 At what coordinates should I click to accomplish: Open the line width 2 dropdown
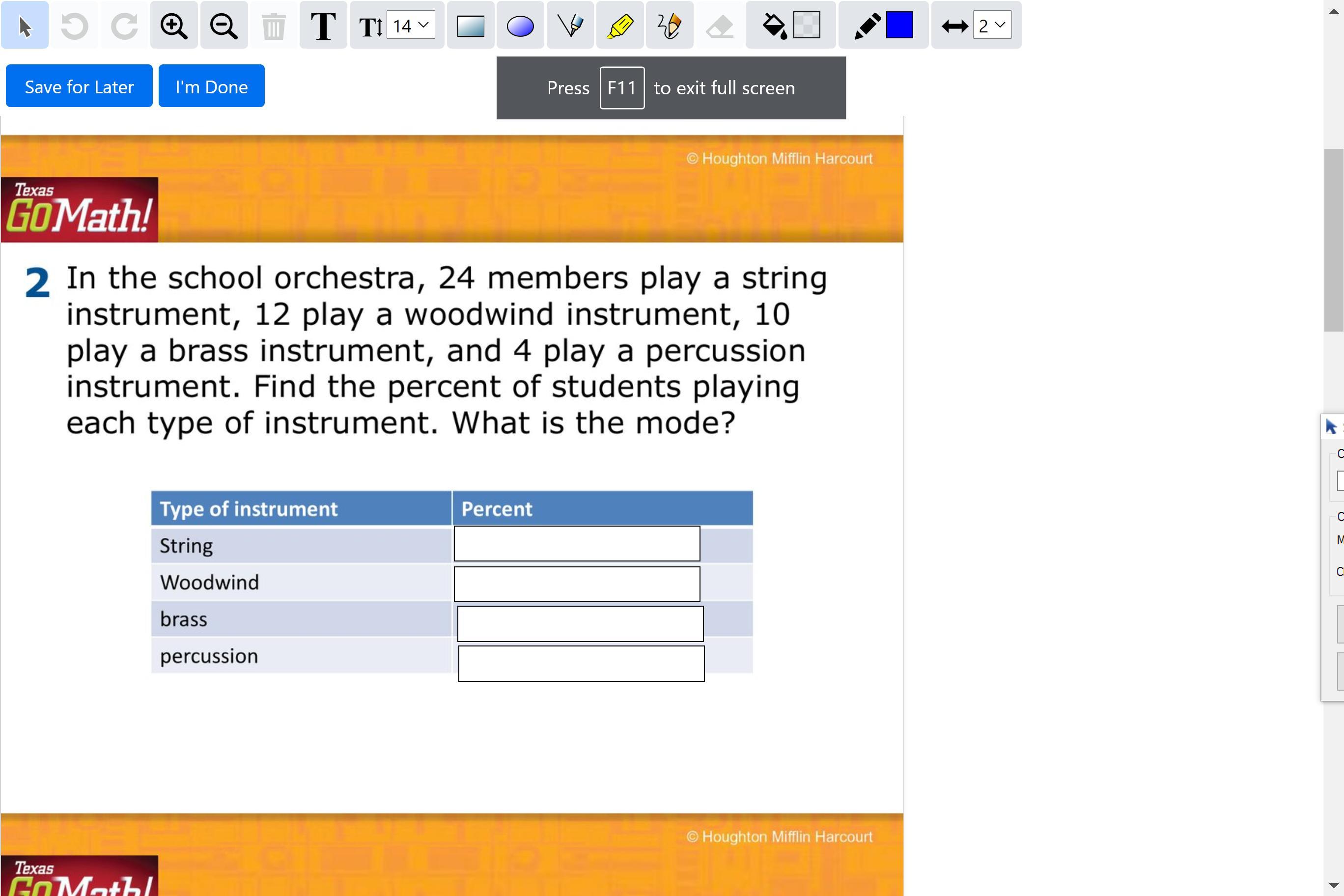click(x=992, y=26)
